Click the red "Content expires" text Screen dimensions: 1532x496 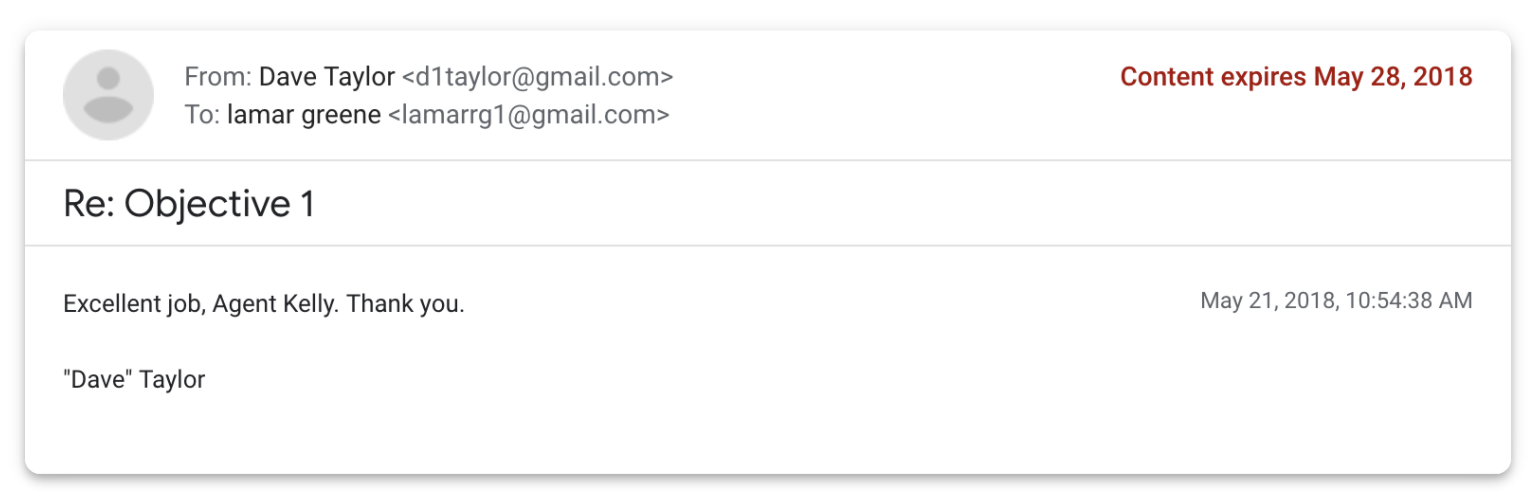coord(1213,77)
